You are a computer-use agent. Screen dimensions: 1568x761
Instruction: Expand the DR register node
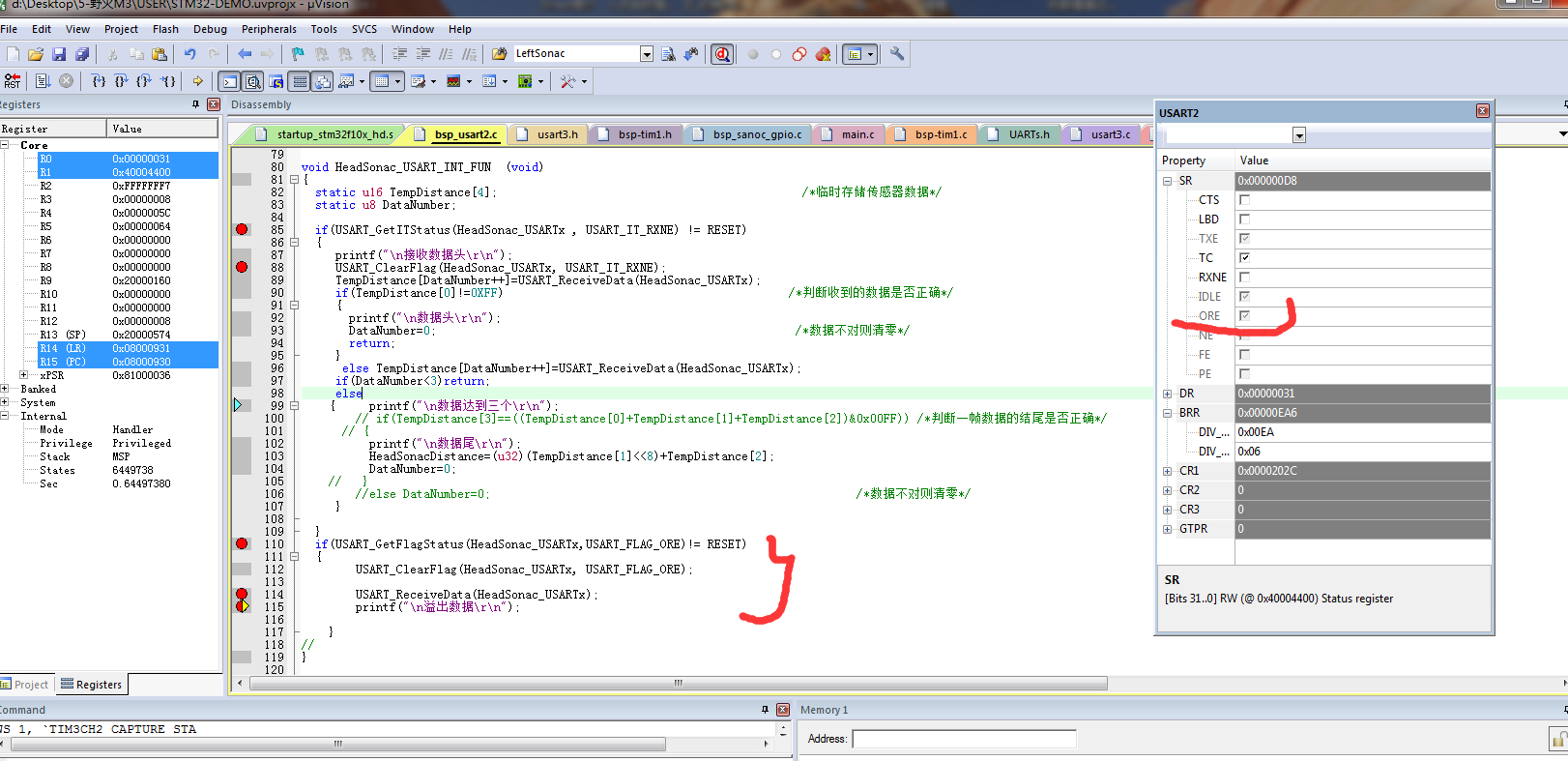click(1167, 394)
